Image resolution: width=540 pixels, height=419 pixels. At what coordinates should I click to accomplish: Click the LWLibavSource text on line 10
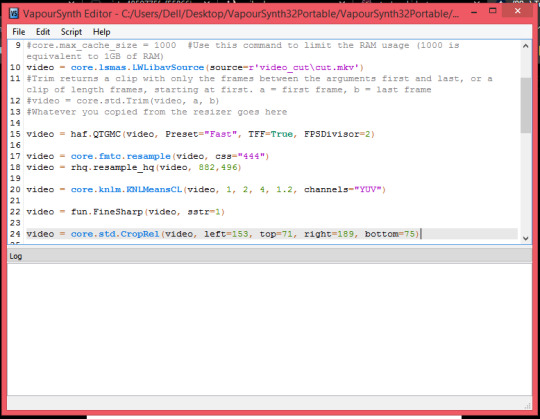[168, 67]
